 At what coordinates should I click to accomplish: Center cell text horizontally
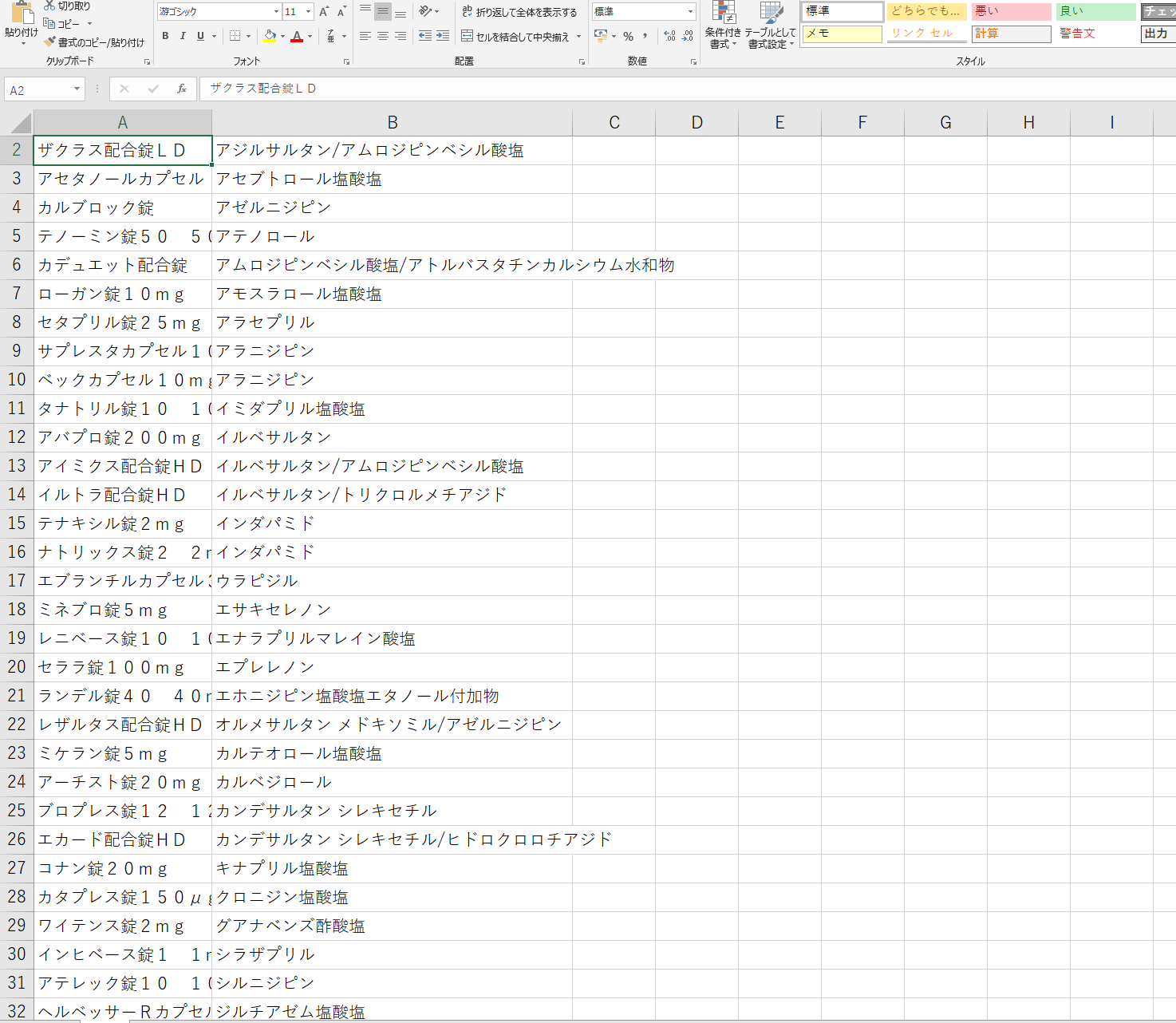tap(383, 36)
